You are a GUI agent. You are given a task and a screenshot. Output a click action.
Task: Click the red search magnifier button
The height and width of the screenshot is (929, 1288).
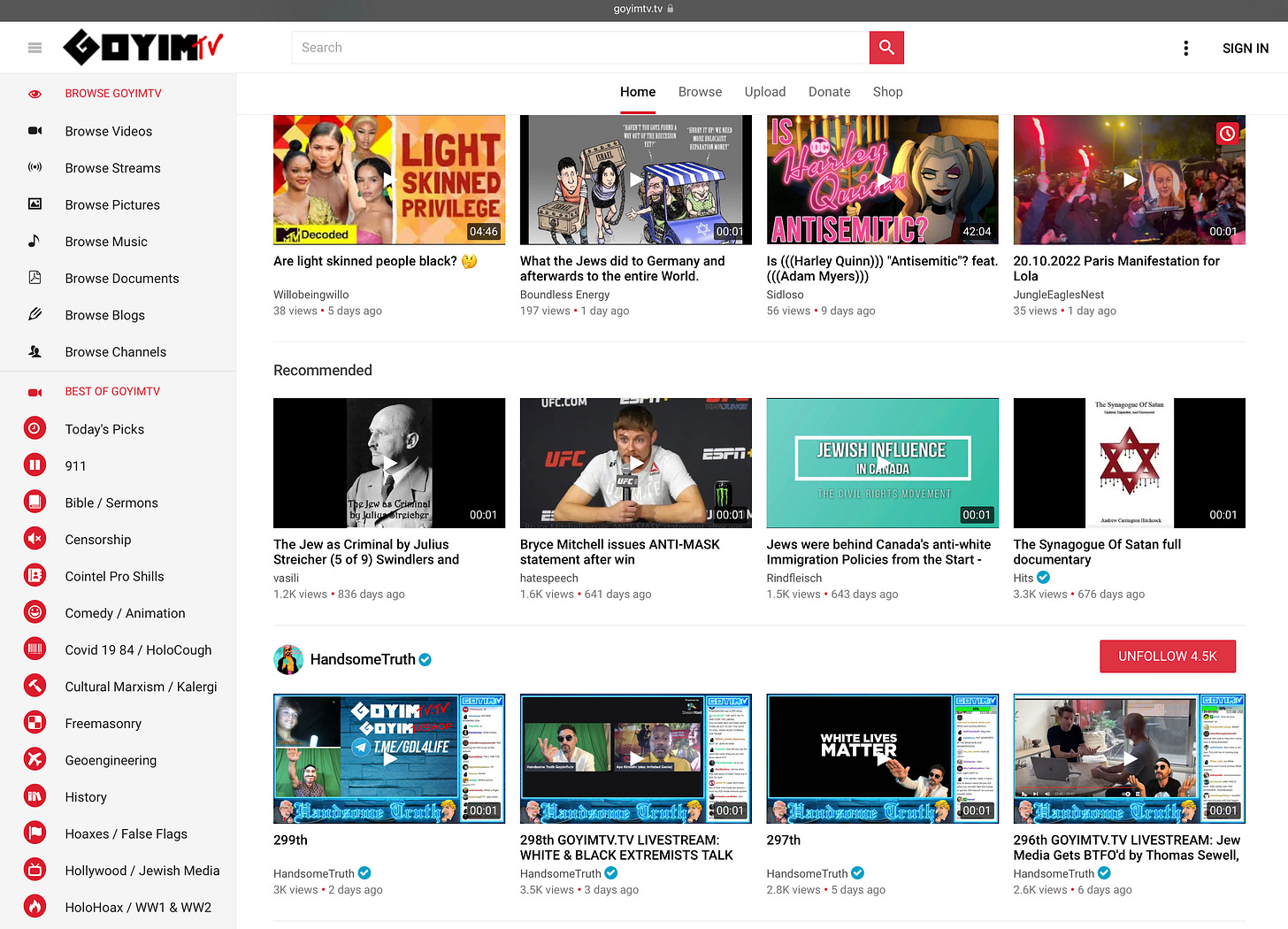click(x=886, y=48)
